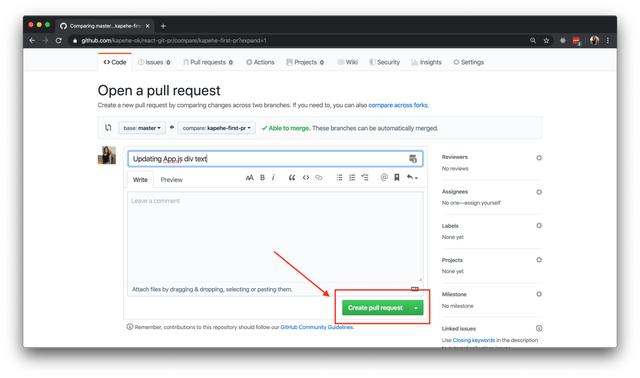Open the Closing keywords link
Screen dimensions: 640x378
point(473,340)
